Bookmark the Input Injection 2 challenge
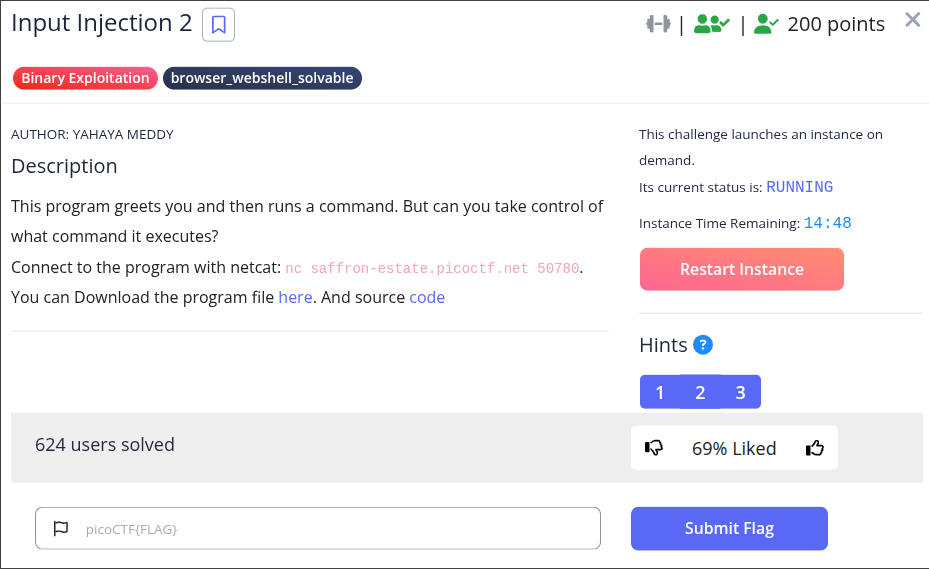Viewport: 929px width, 571px height. 218,25
